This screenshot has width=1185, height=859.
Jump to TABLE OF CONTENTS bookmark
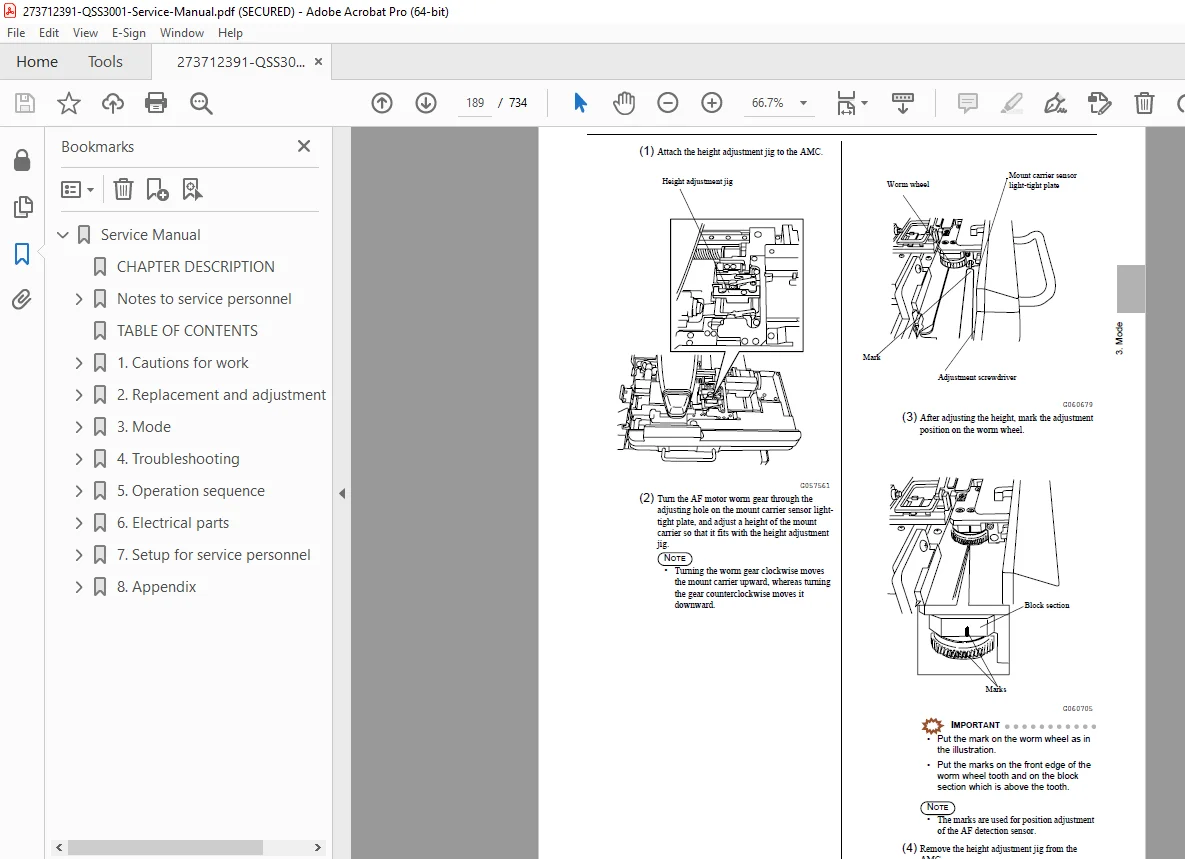[187, 331]
